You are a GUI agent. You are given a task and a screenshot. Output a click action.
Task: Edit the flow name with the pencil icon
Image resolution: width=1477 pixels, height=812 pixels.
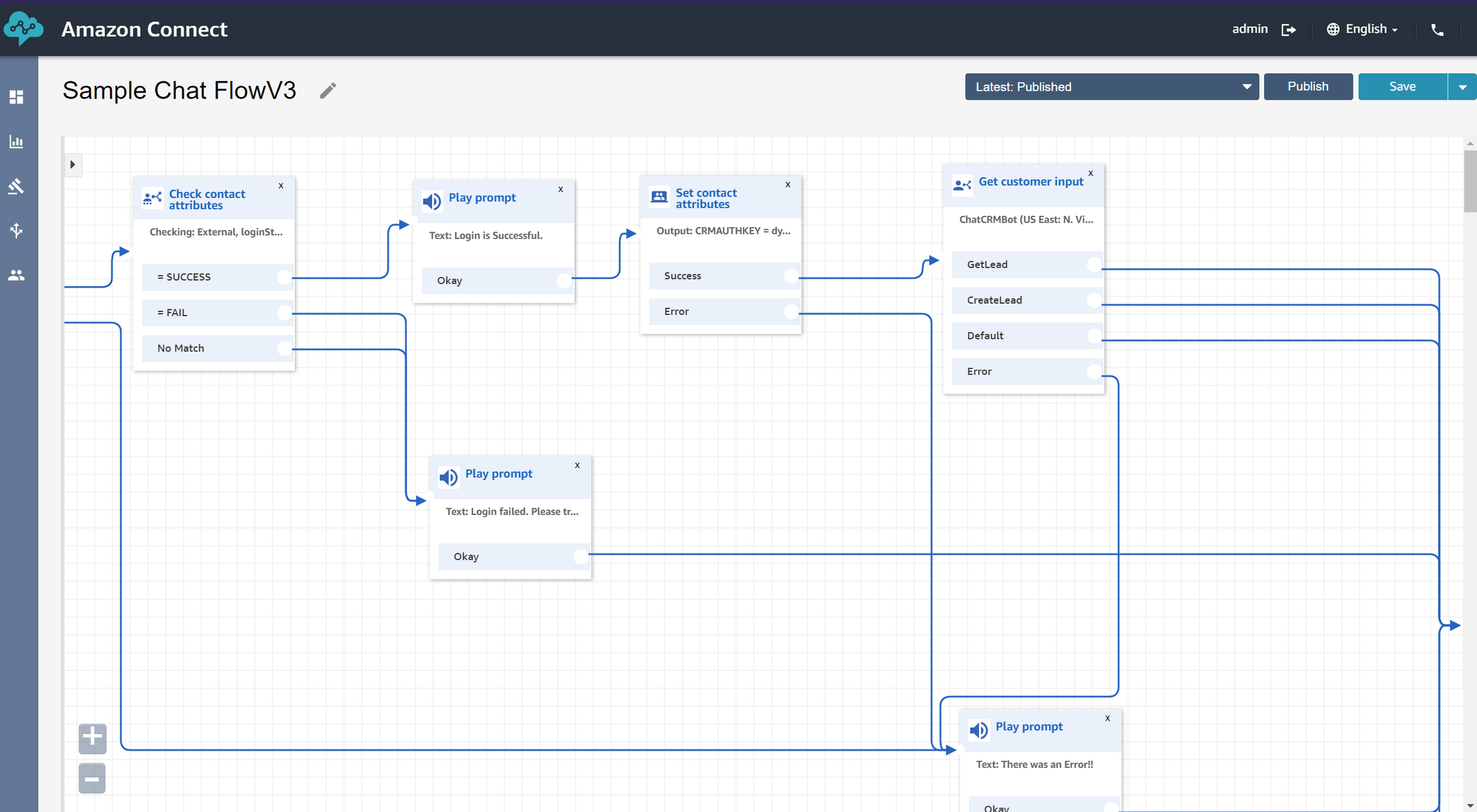click(x=328, y=91)
